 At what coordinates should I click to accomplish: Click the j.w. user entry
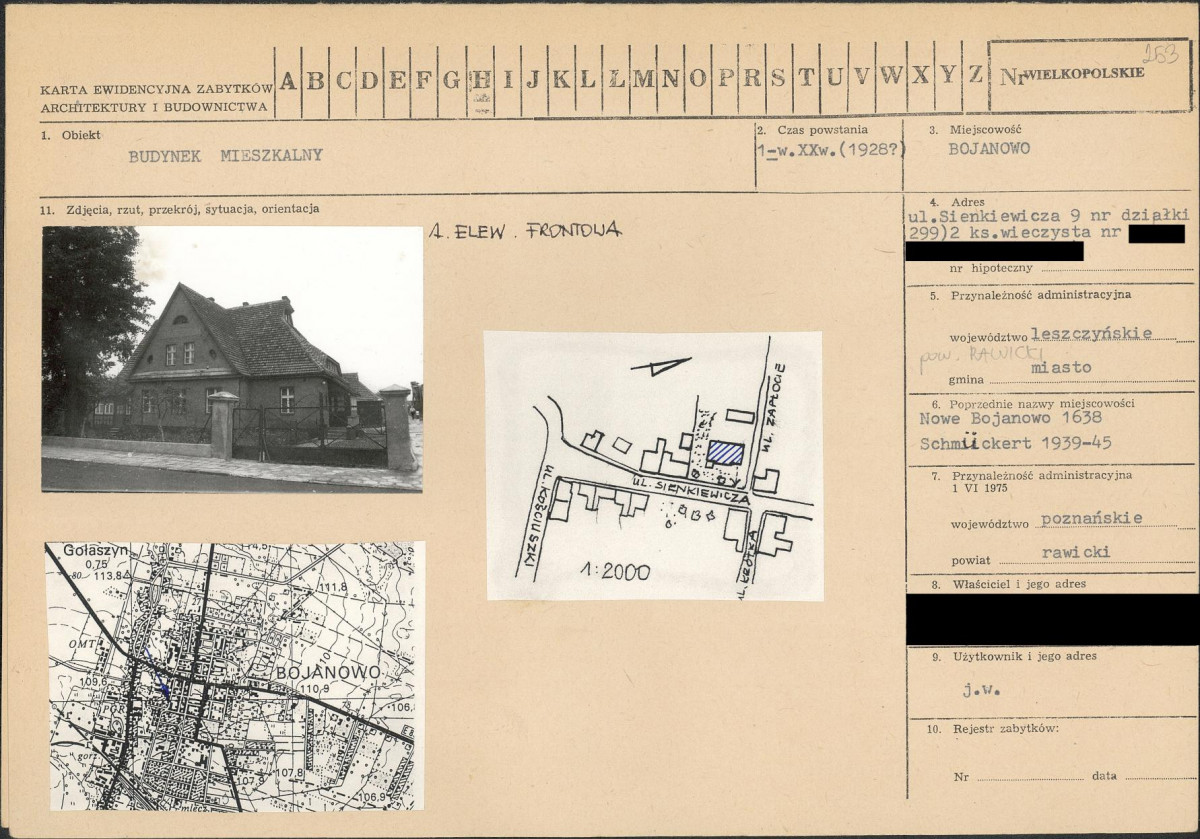[x=982, y=689]
